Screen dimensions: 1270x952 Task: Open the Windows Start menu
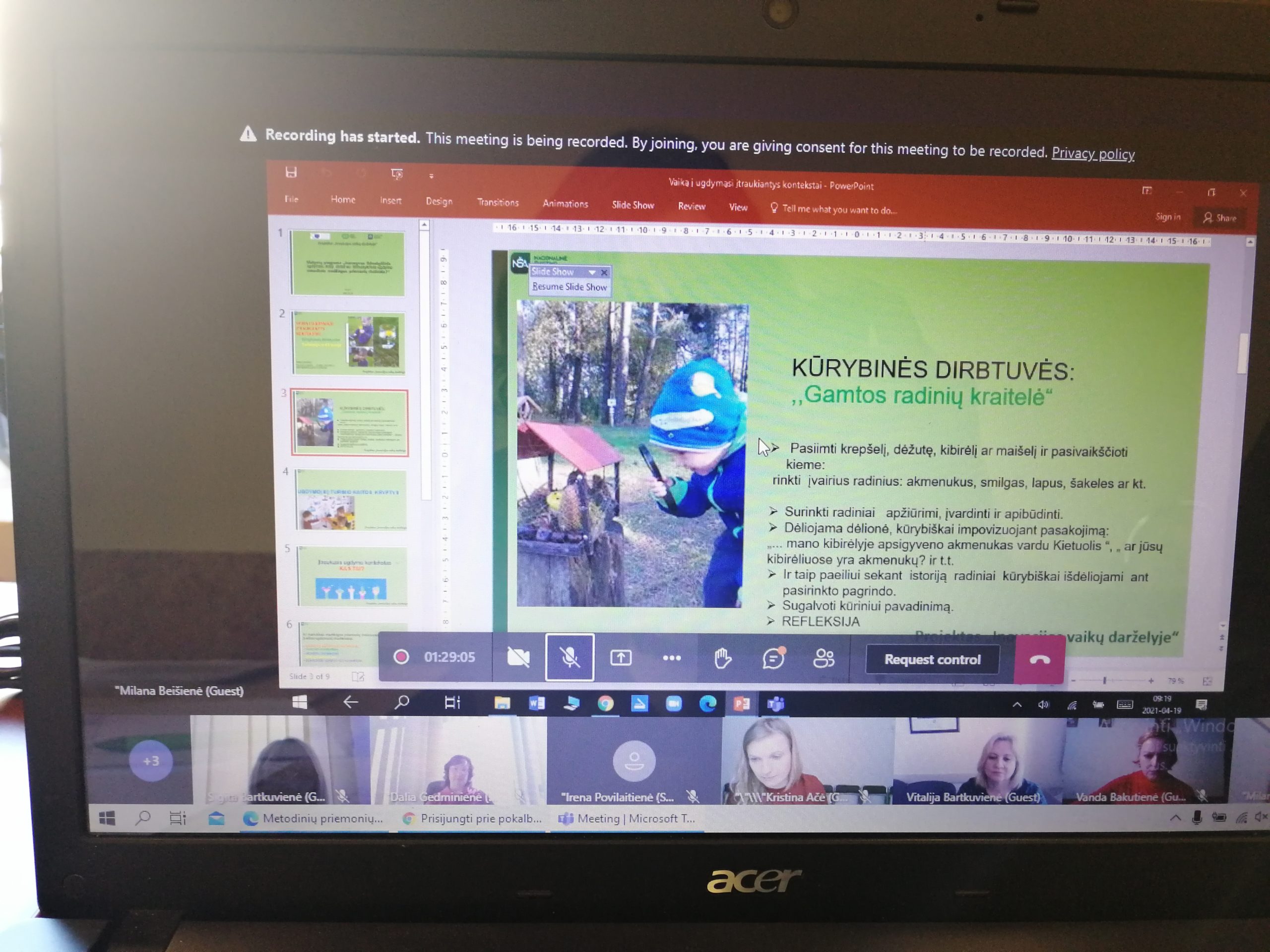point(107,818)
